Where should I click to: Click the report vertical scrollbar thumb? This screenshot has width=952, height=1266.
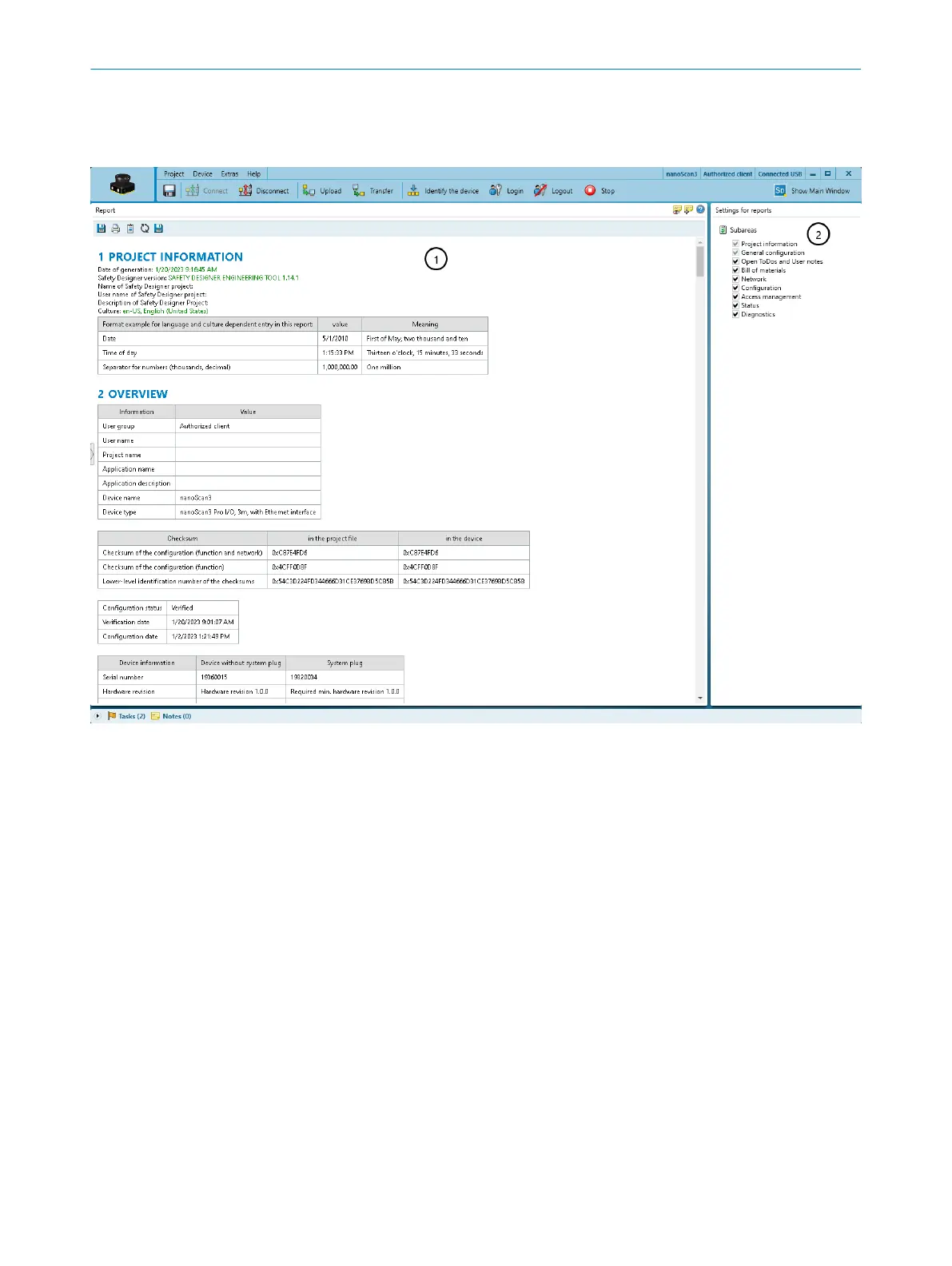tap(700, 261)
